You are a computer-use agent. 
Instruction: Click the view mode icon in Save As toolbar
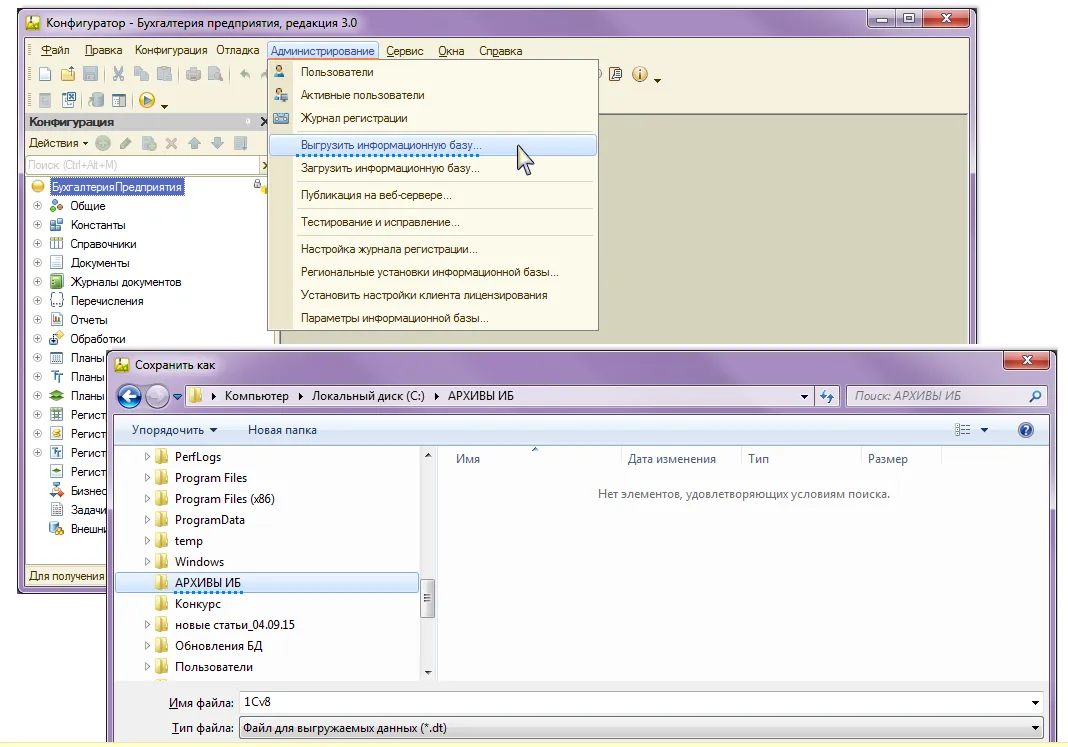(x=962, y=430)
